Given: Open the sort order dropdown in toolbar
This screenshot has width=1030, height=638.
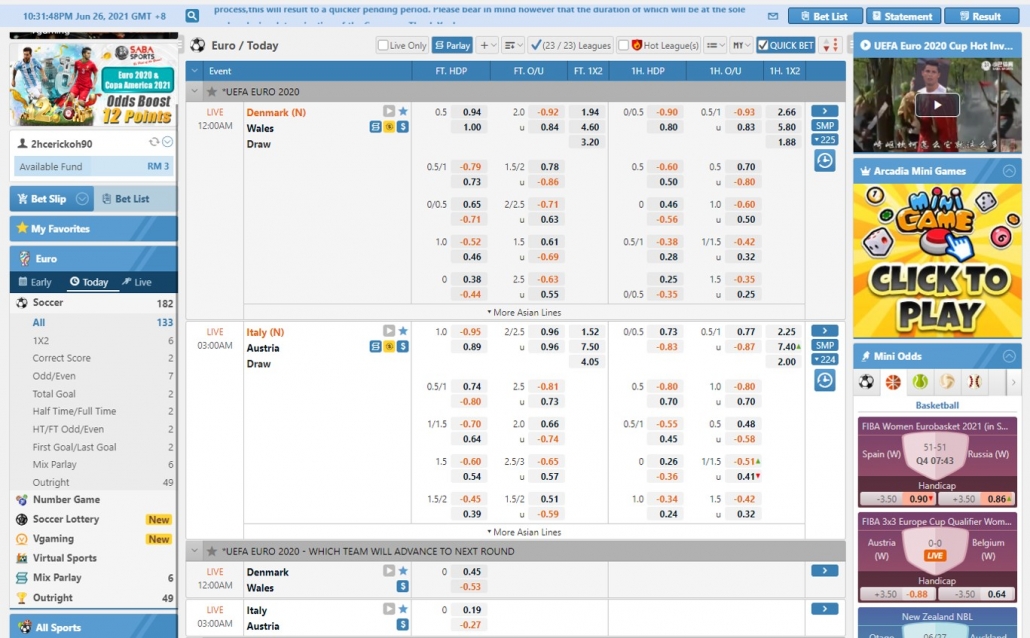Looking at the screenshot, I should (513, 45).
